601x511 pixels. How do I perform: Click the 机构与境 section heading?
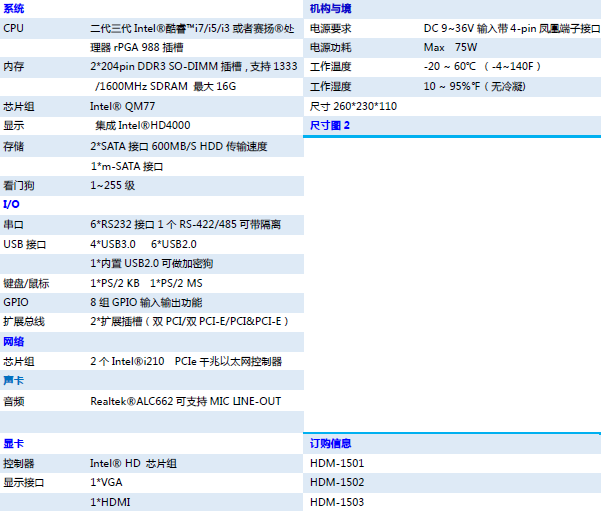pyautogui.click(x=330, y=8)
